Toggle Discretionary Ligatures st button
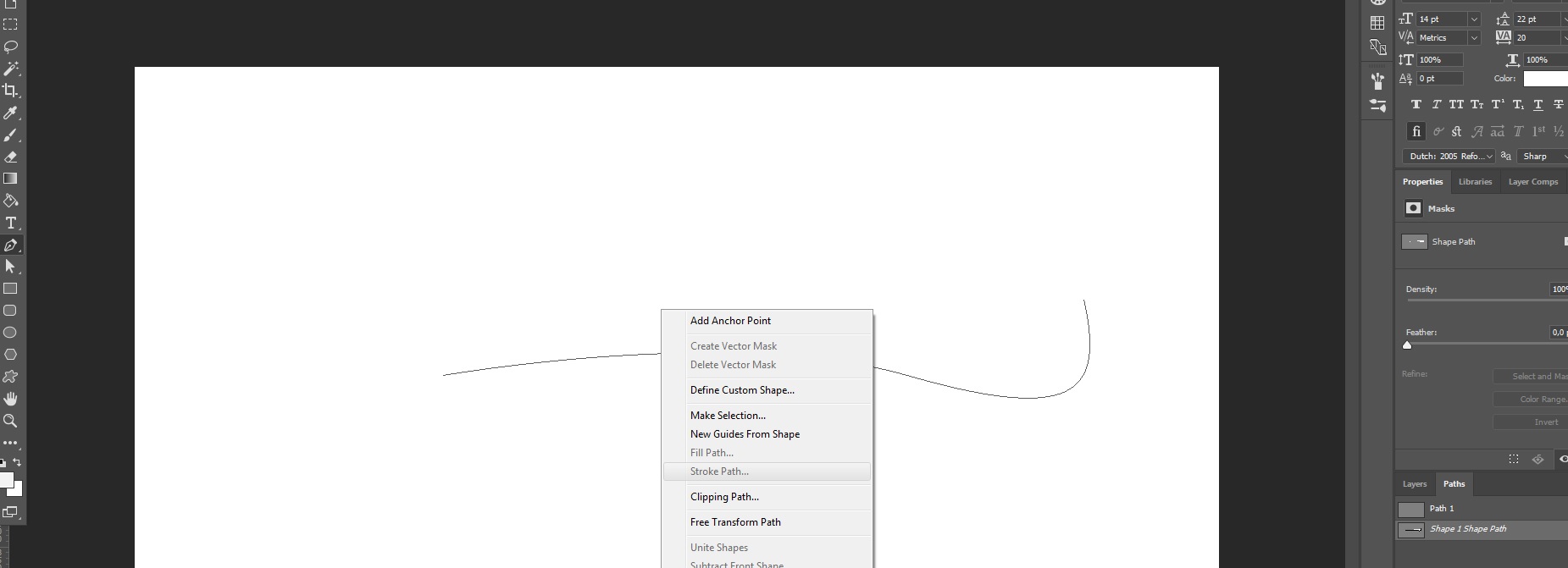Viewport: 1568px width, 568px height. pos(1456,131)
